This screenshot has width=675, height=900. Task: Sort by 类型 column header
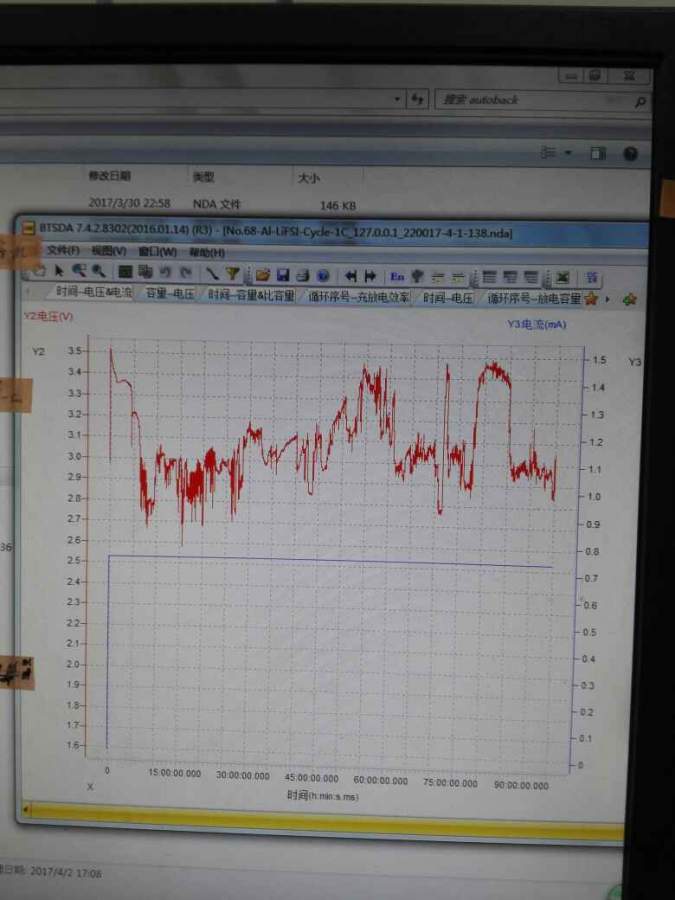(204, 177)
